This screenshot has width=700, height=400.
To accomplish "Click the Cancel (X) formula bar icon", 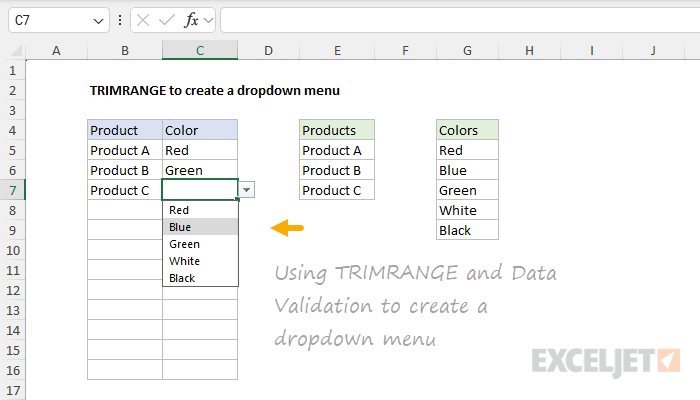I will click(143, 20).
